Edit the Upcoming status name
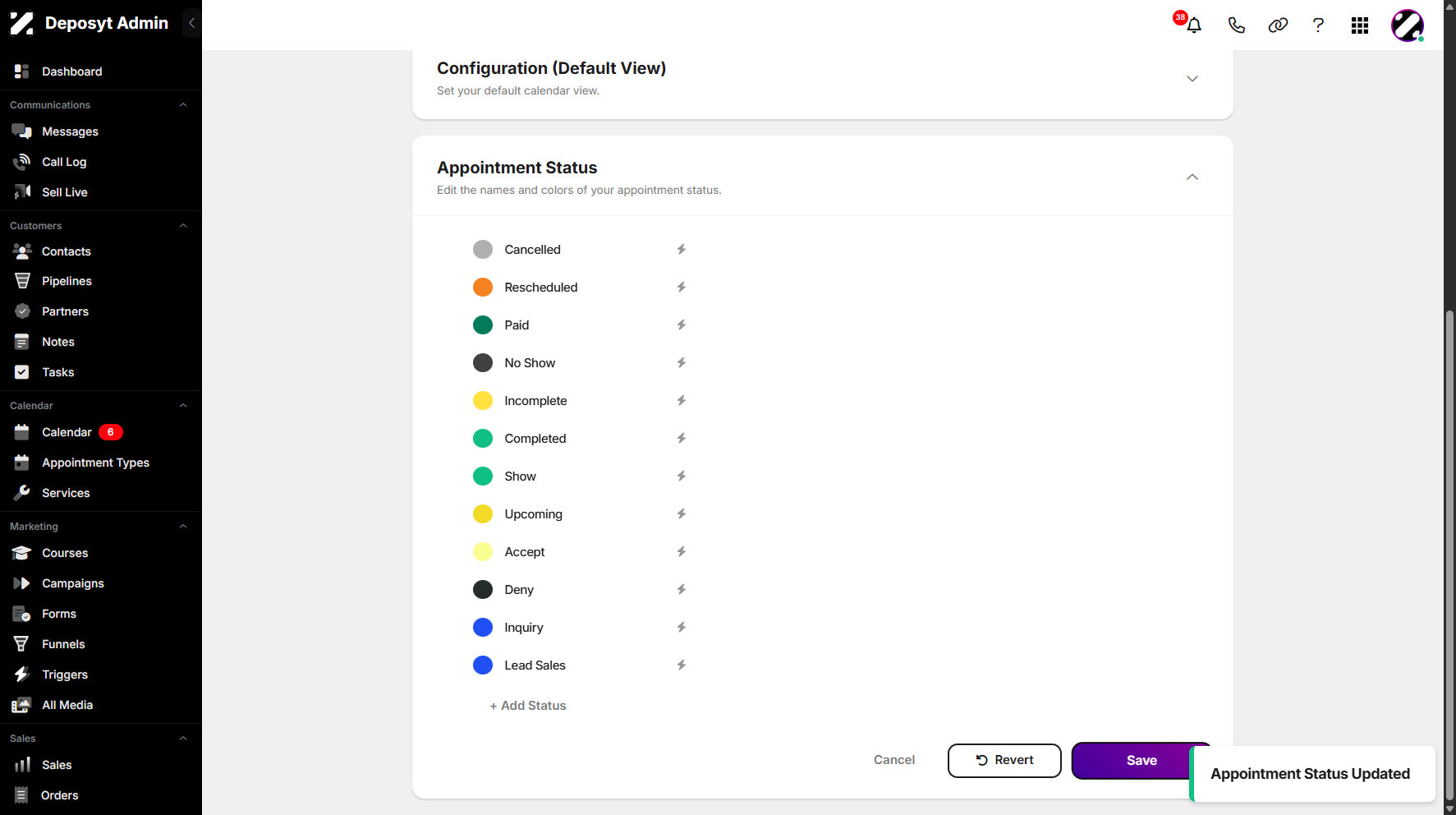 coord(534,514)
